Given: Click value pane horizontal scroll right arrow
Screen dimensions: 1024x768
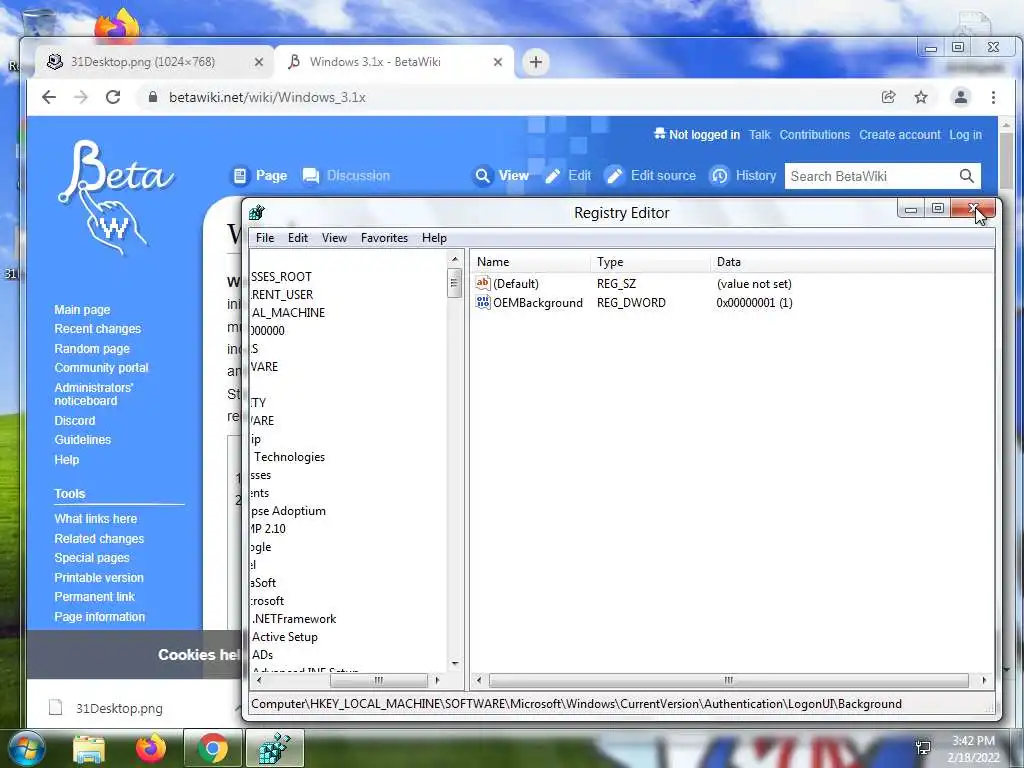Looking at the screenshot, I should [984, 680].
